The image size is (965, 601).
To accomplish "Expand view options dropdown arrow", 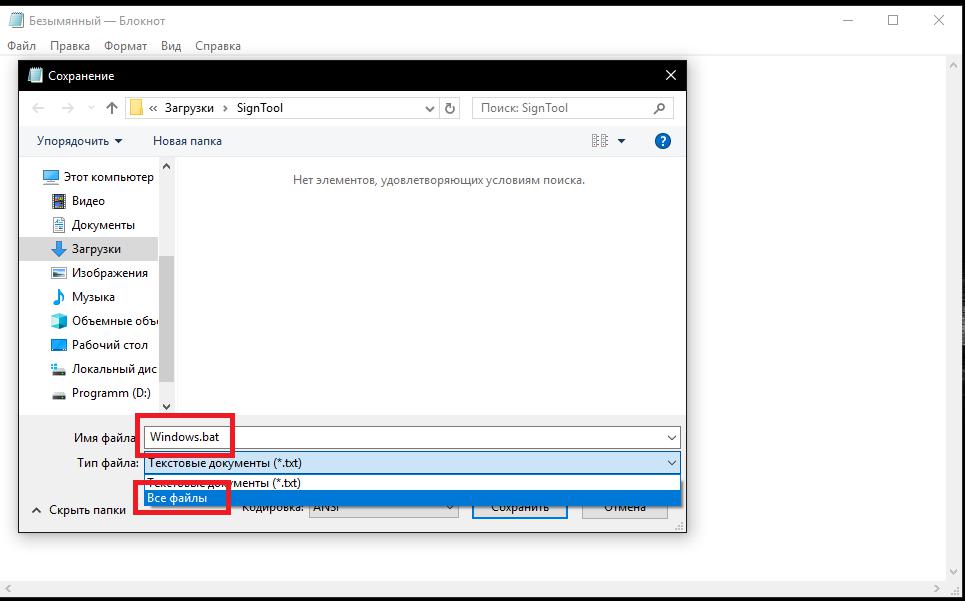I will pos(621,141).
